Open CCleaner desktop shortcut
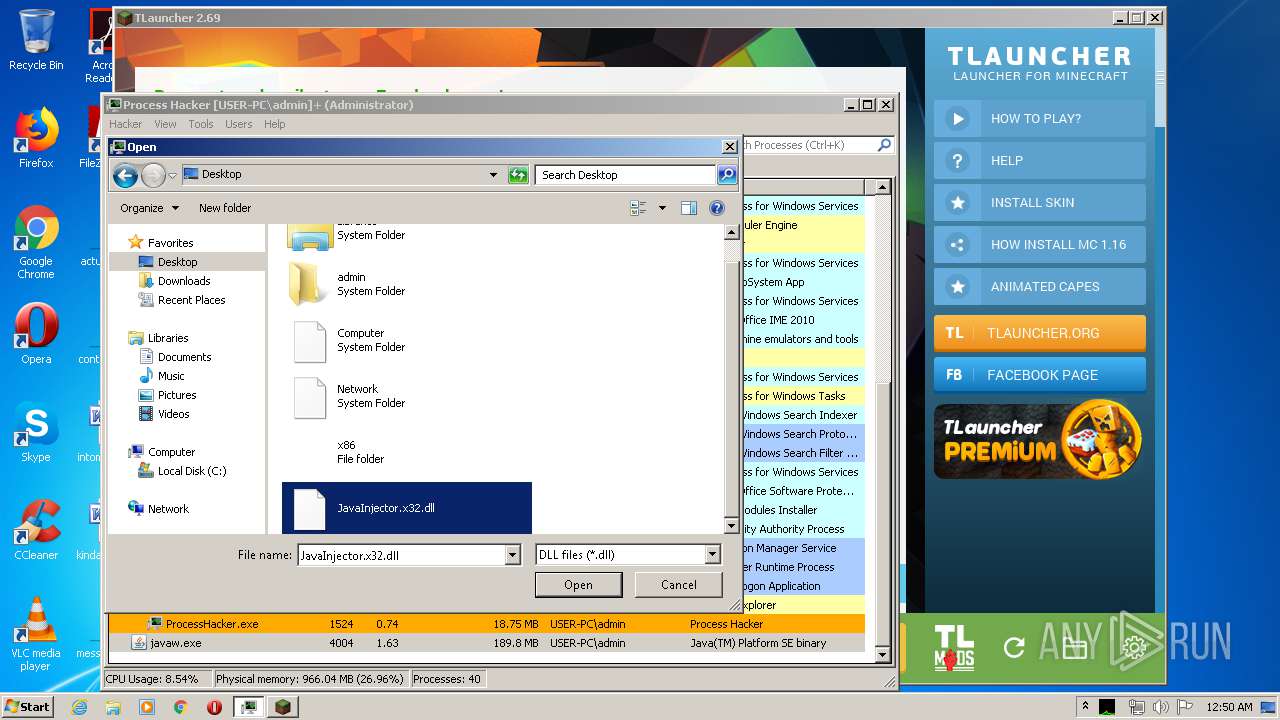Viewport: 1280px width, 720px height. tap(36, 530)
